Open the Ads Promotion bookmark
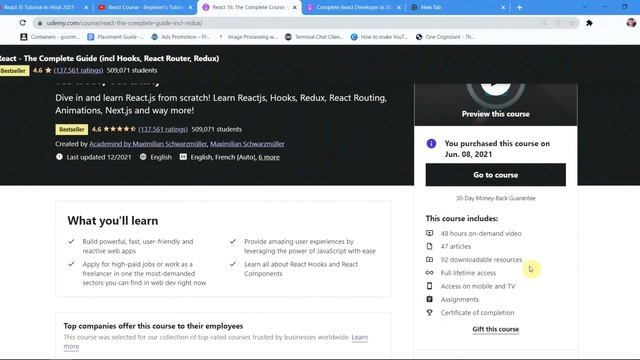The height and width of the screenshot is (360, 640). [x=181, y=37]
